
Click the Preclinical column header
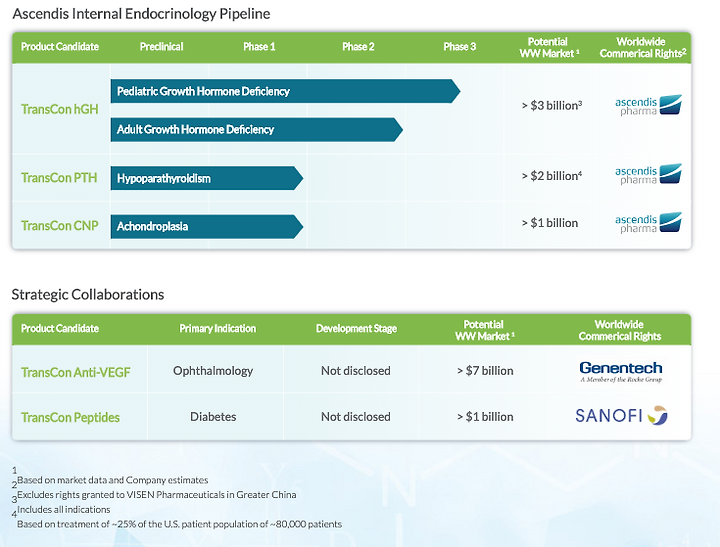pyautogui.click(x=162, y=47)
